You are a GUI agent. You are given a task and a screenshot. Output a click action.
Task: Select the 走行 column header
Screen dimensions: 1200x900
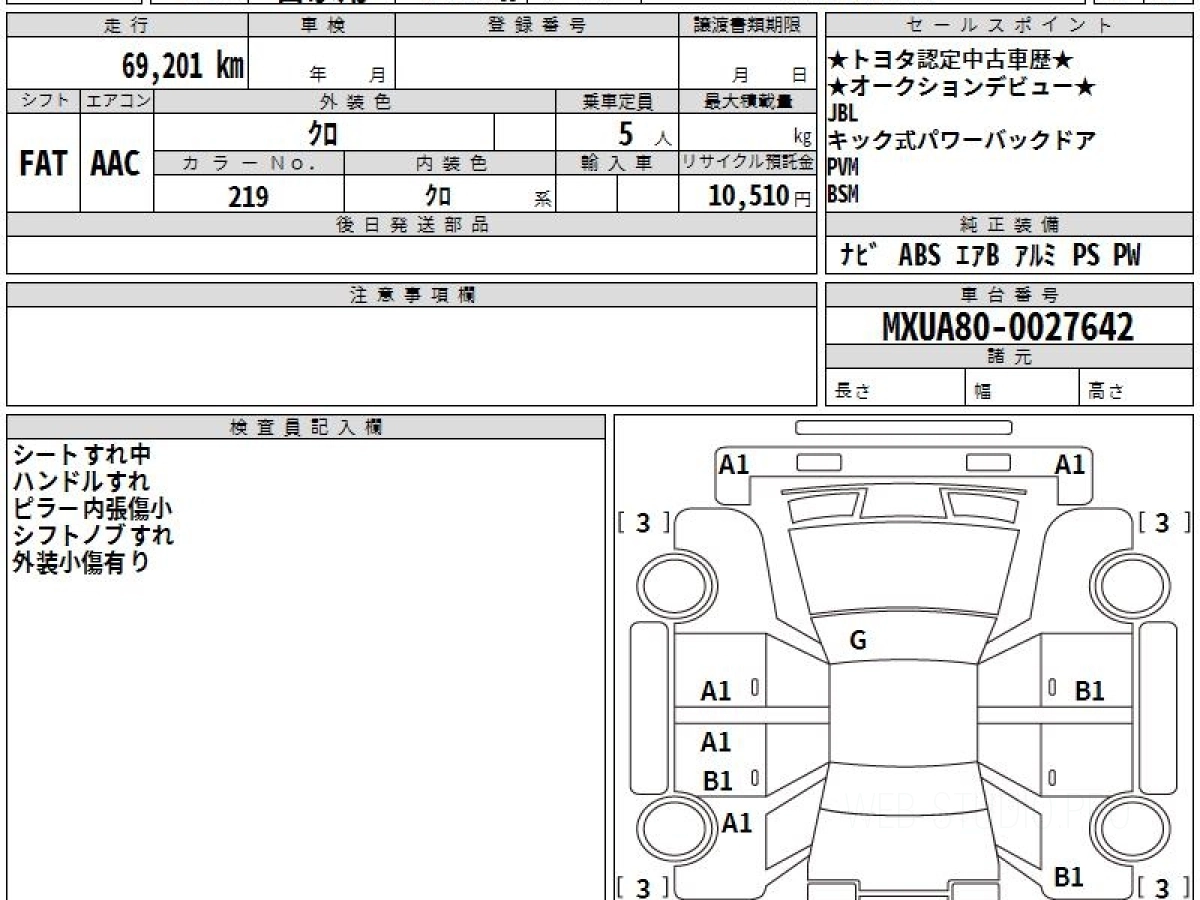(x=127, y=26)
